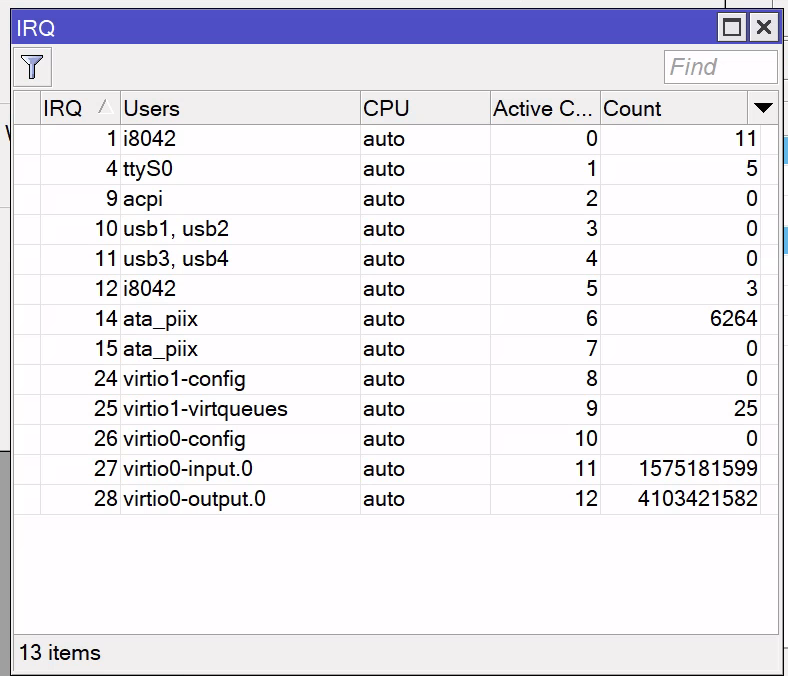The height and width of the screenshot is (676, 788).
Task: Select the virtio1-config row
Action: (x=396, y=379)
